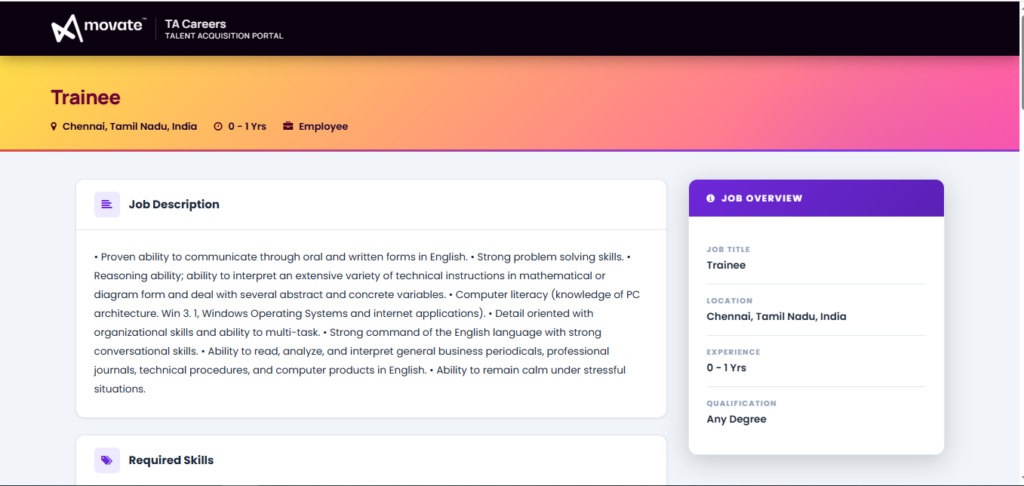This screenshot has width=1024, height=486.
Task: Click the JOB OVERVIEW purple header
Action: 816,199
